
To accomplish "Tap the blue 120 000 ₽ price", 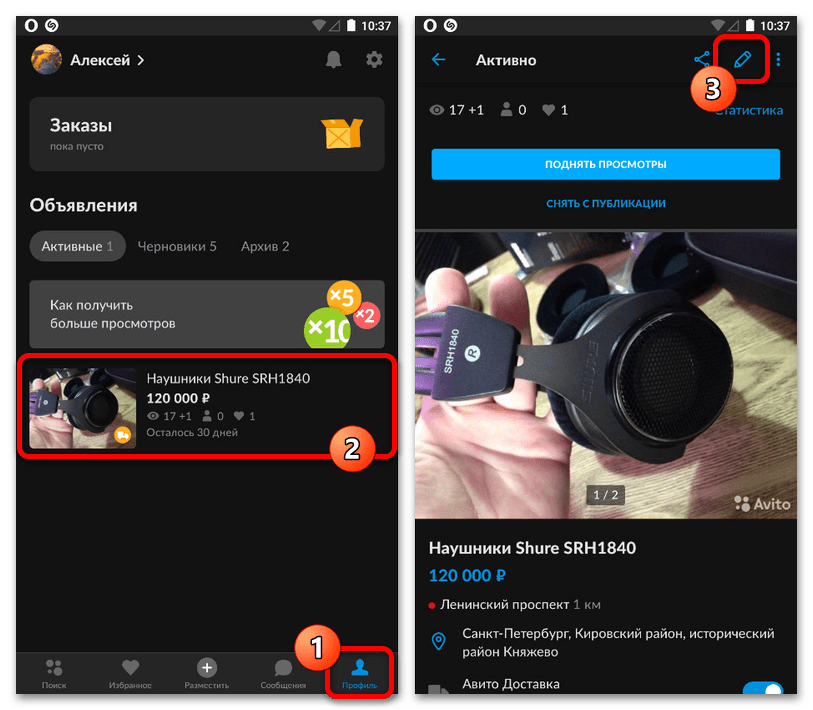I will click(x=467, y=576).
